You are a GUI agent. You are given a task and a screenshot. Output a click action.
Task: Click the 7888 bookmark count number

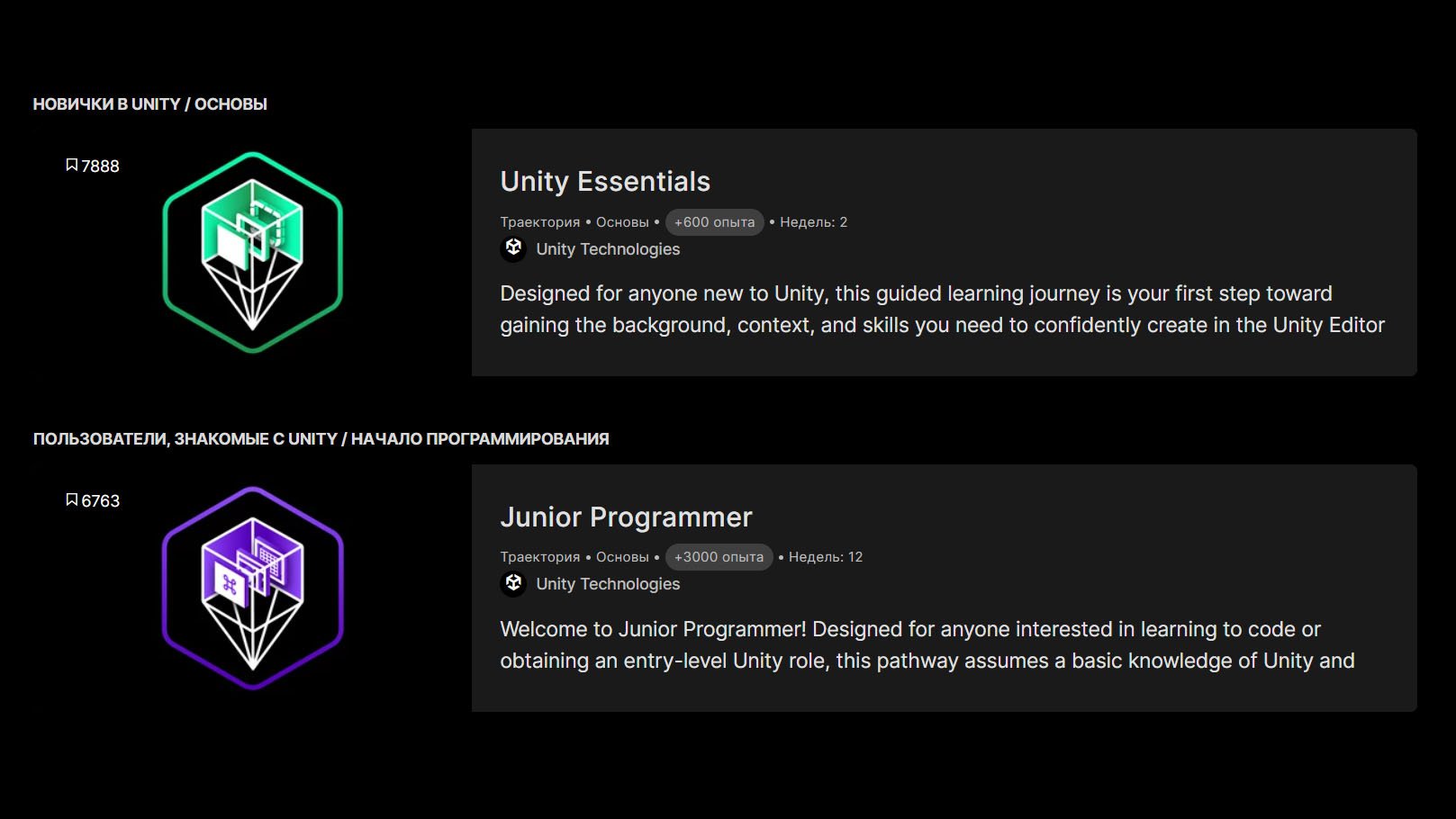[x=100, y=166]
